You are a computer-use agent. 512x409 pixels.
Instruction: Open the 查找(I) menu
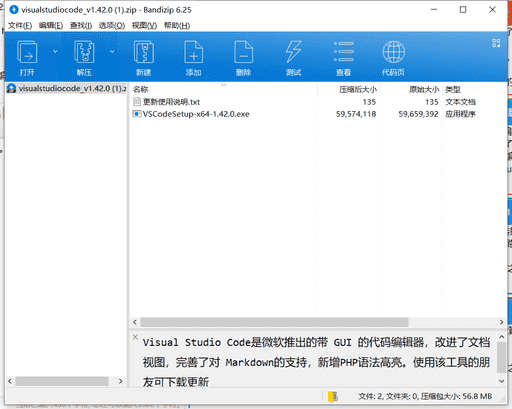tap(81, 26)
